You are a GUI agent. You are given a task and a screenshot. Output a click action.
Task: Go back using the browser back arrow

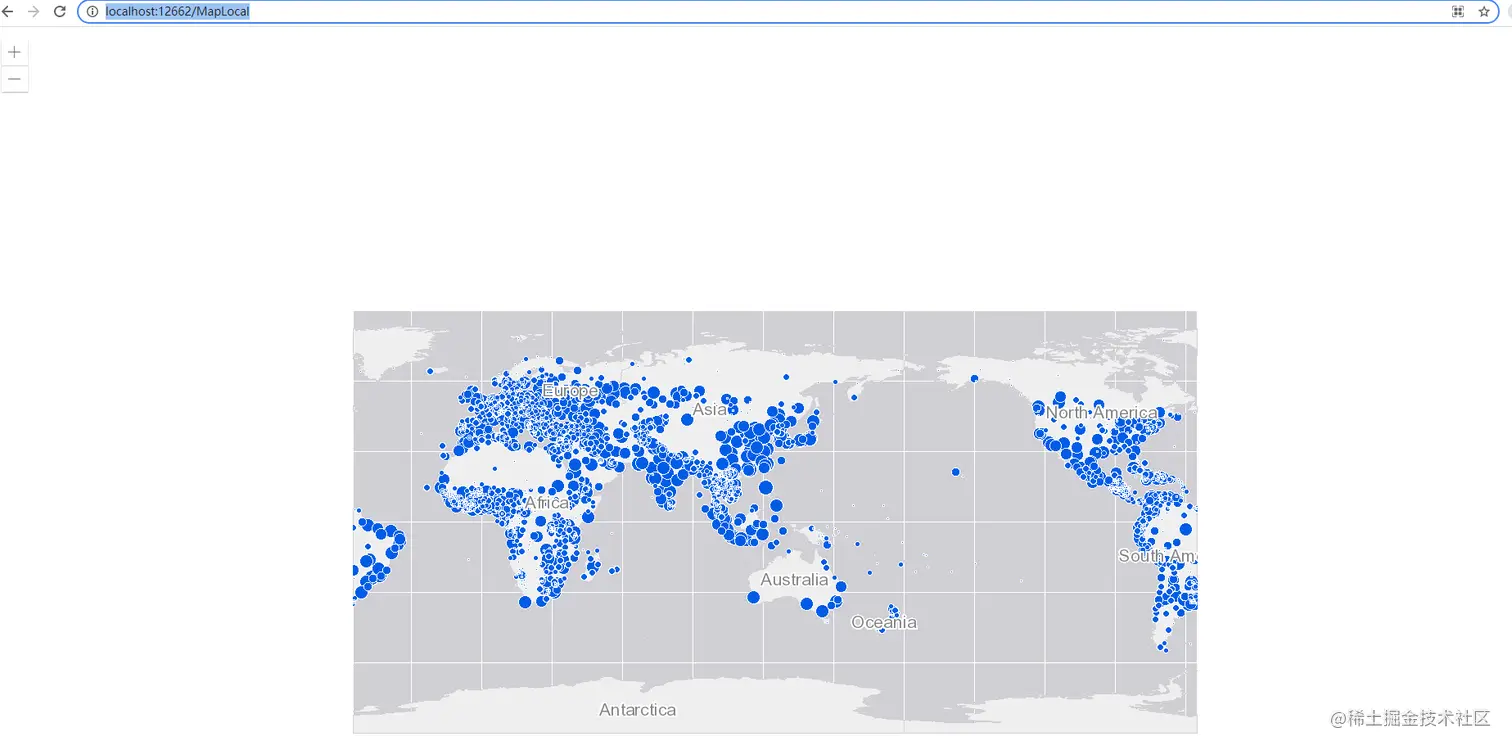(x=8, y=12)
